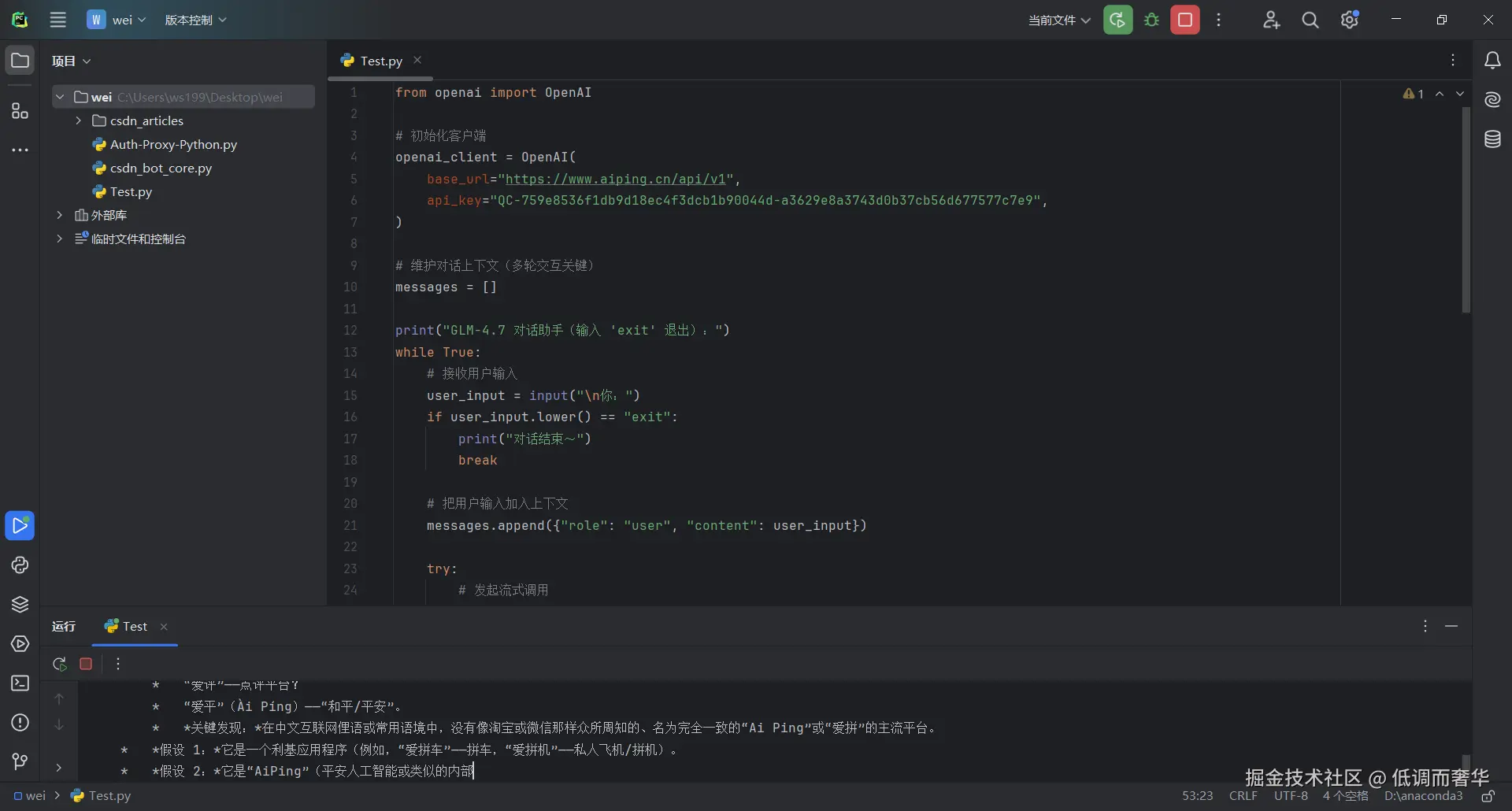Open the main hamburger menu
This screenshot has height=811, width=1512.
[58, 20]
